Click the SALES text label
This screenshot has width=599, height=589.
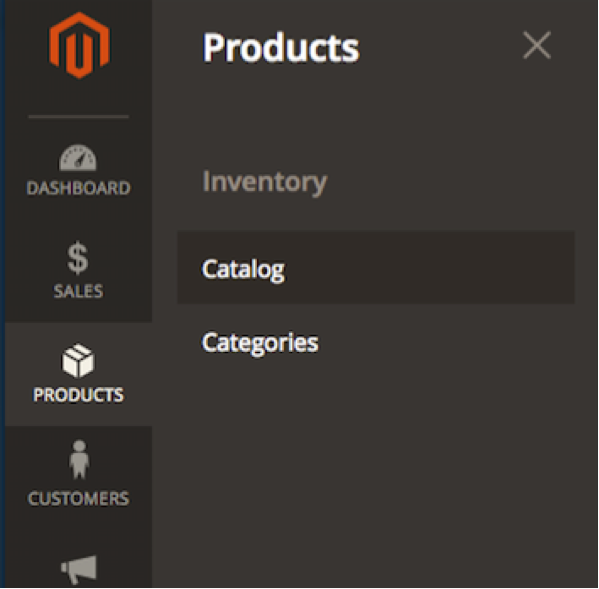coord(78,291)
